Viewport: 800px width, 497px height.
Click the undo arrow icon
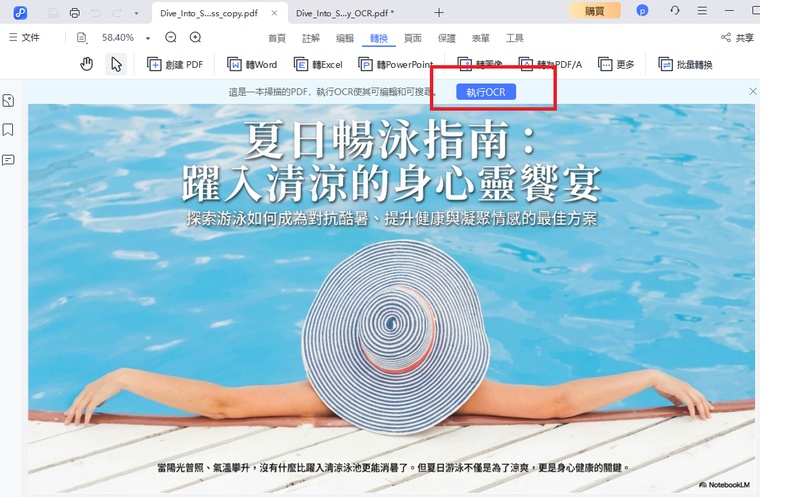(95, 13)
